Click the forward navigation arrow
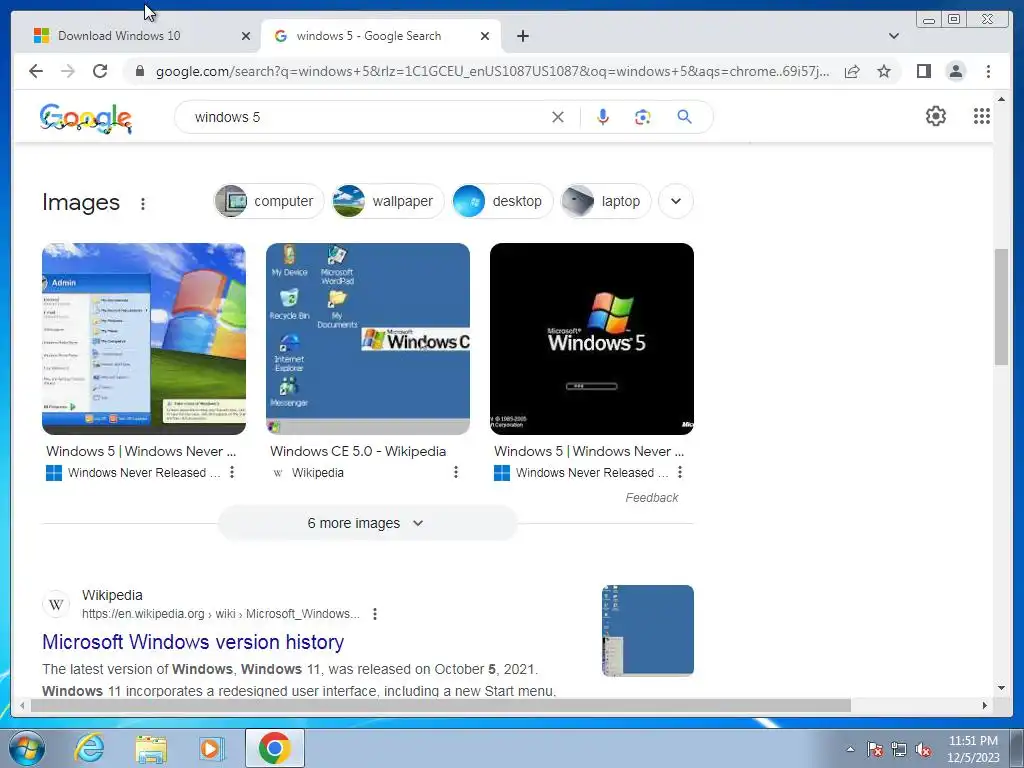This screenshot has height=768, width=1024. (x=68, y=71)
